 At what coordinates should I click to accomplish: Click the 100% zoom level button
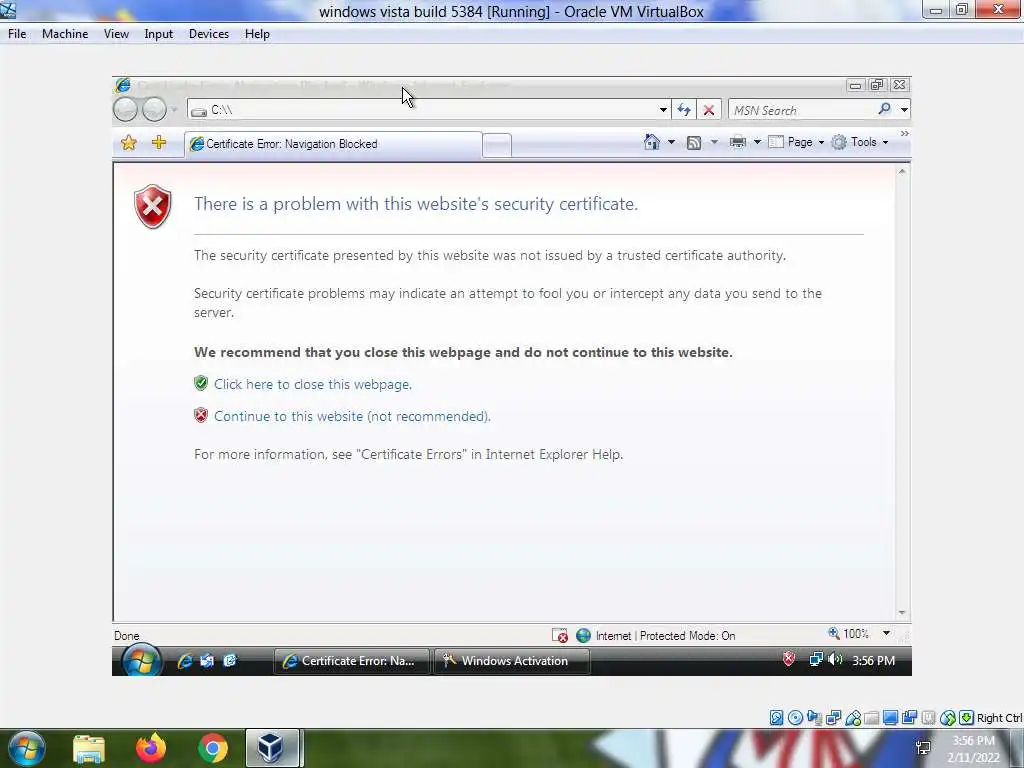849,633
